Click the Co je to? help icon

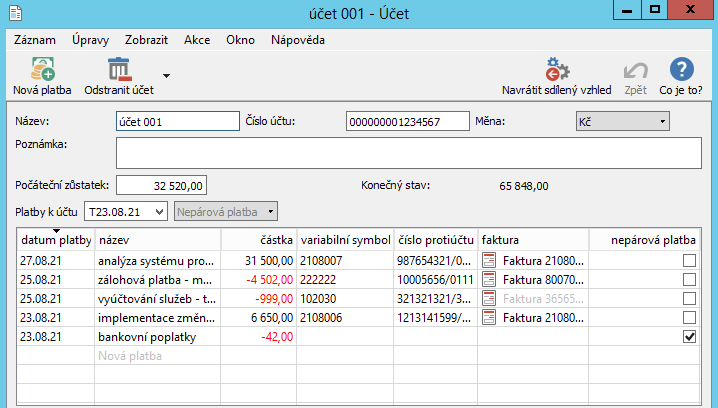(681, 69)
